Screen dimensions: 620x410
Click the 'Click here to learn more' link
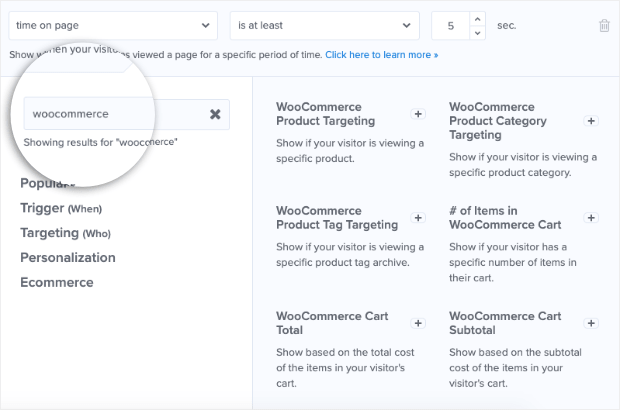381,54
